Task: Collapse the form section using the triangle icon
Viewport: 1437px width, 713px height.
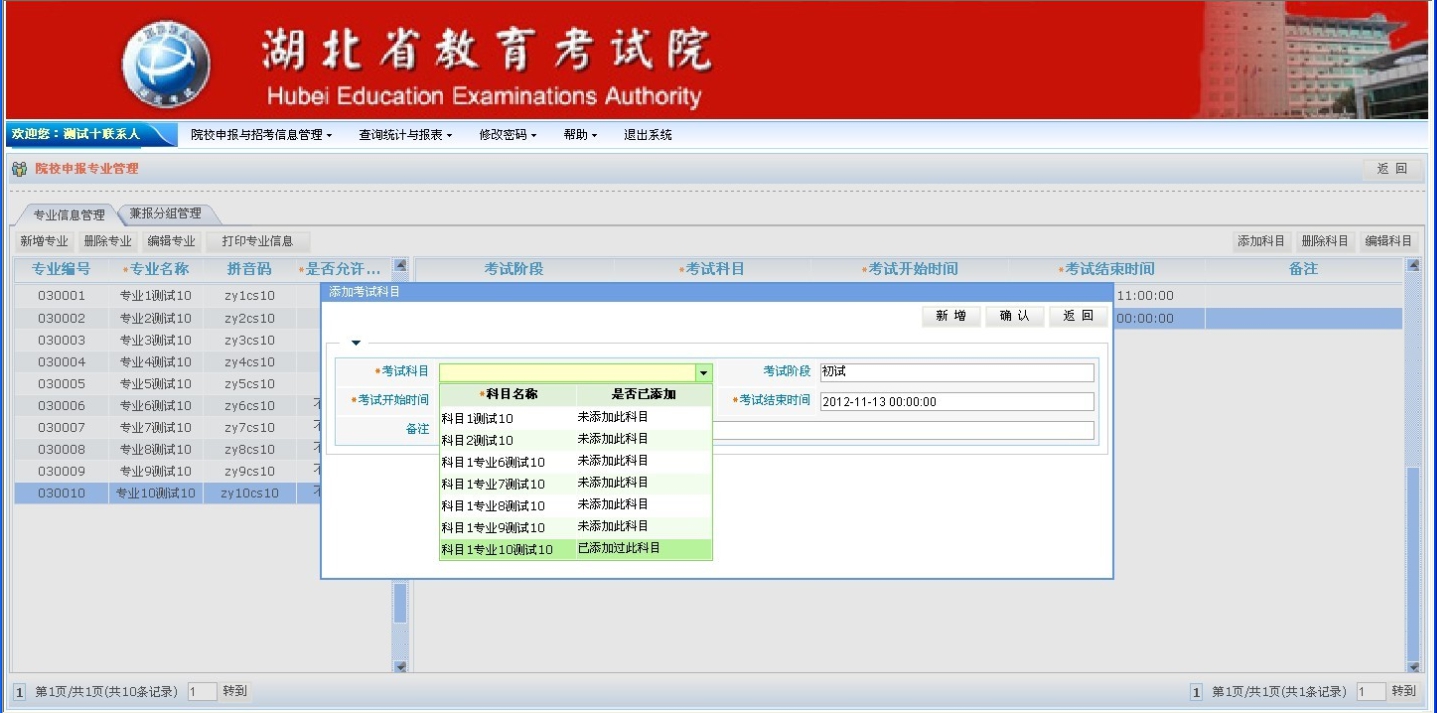Action: tap(355, 342)
